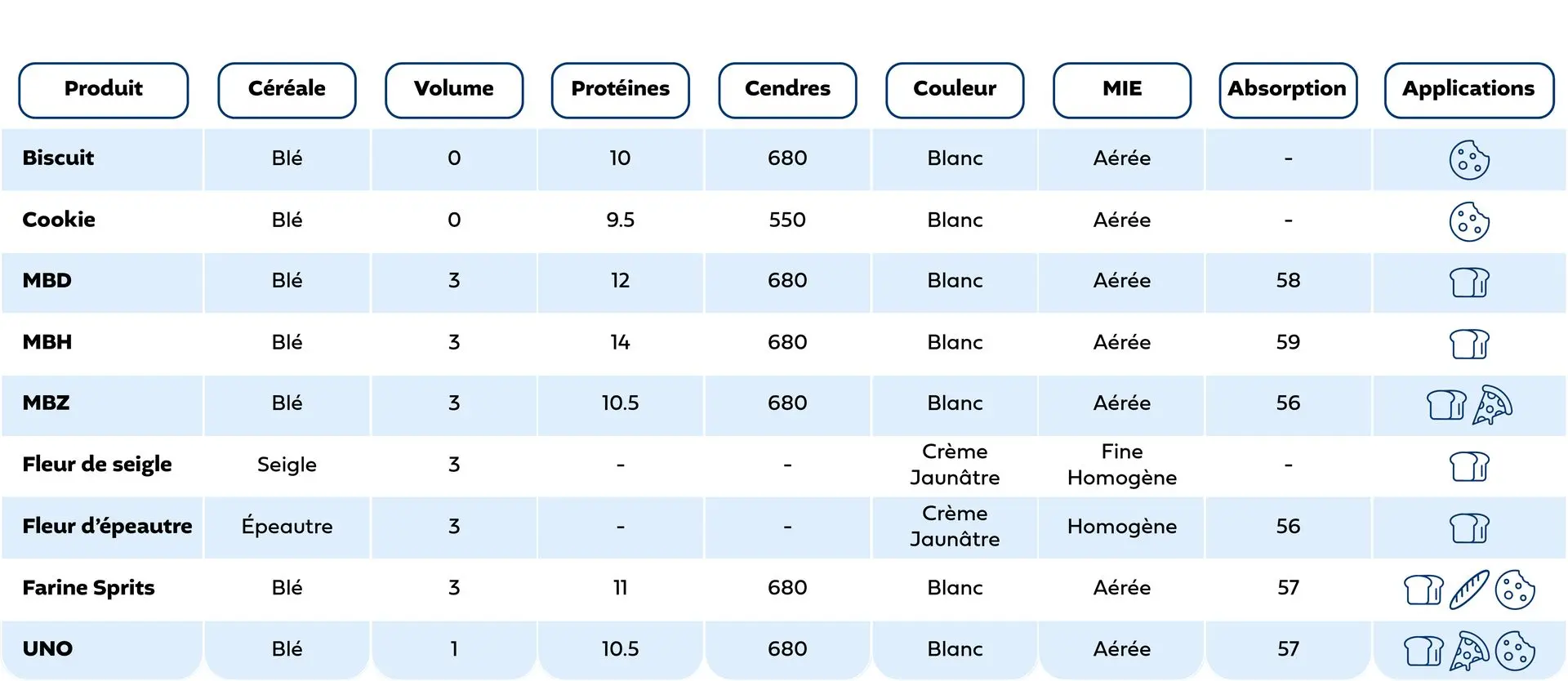The width and height of the screenshot is (1568, 681).
Task: Click the MIE column header
Action: click(1122, 90)
